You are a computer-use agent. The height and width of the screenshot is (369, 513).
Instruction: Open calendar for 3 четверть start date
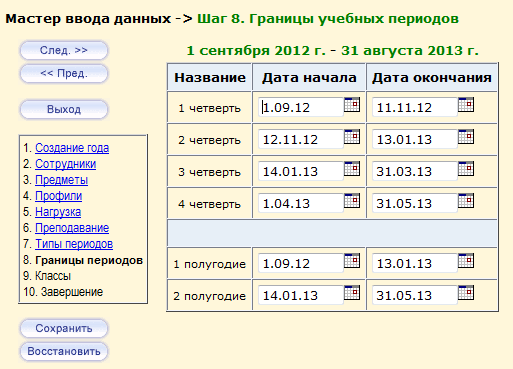tap(352, 168)
